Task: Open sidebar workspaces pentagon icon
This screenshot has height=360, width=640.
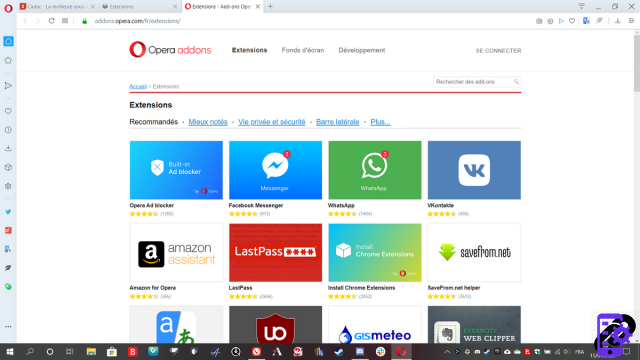Action: tap(8, 60)
